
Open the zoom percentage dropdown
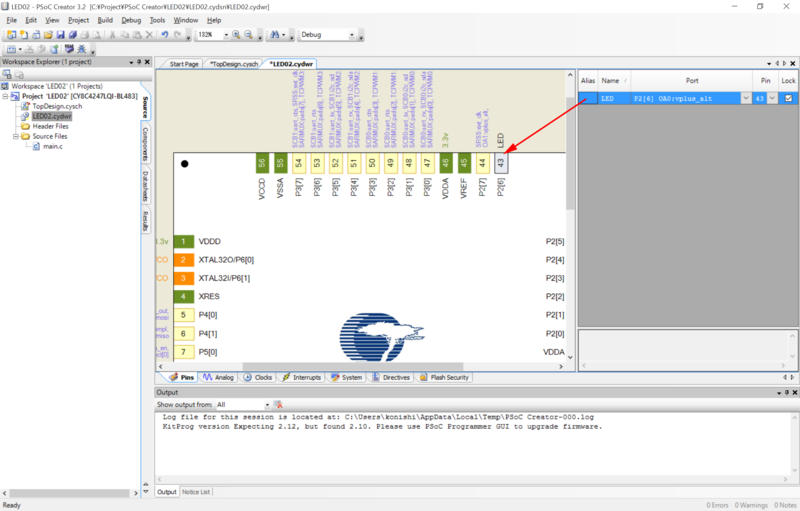(x=226, y=35)
